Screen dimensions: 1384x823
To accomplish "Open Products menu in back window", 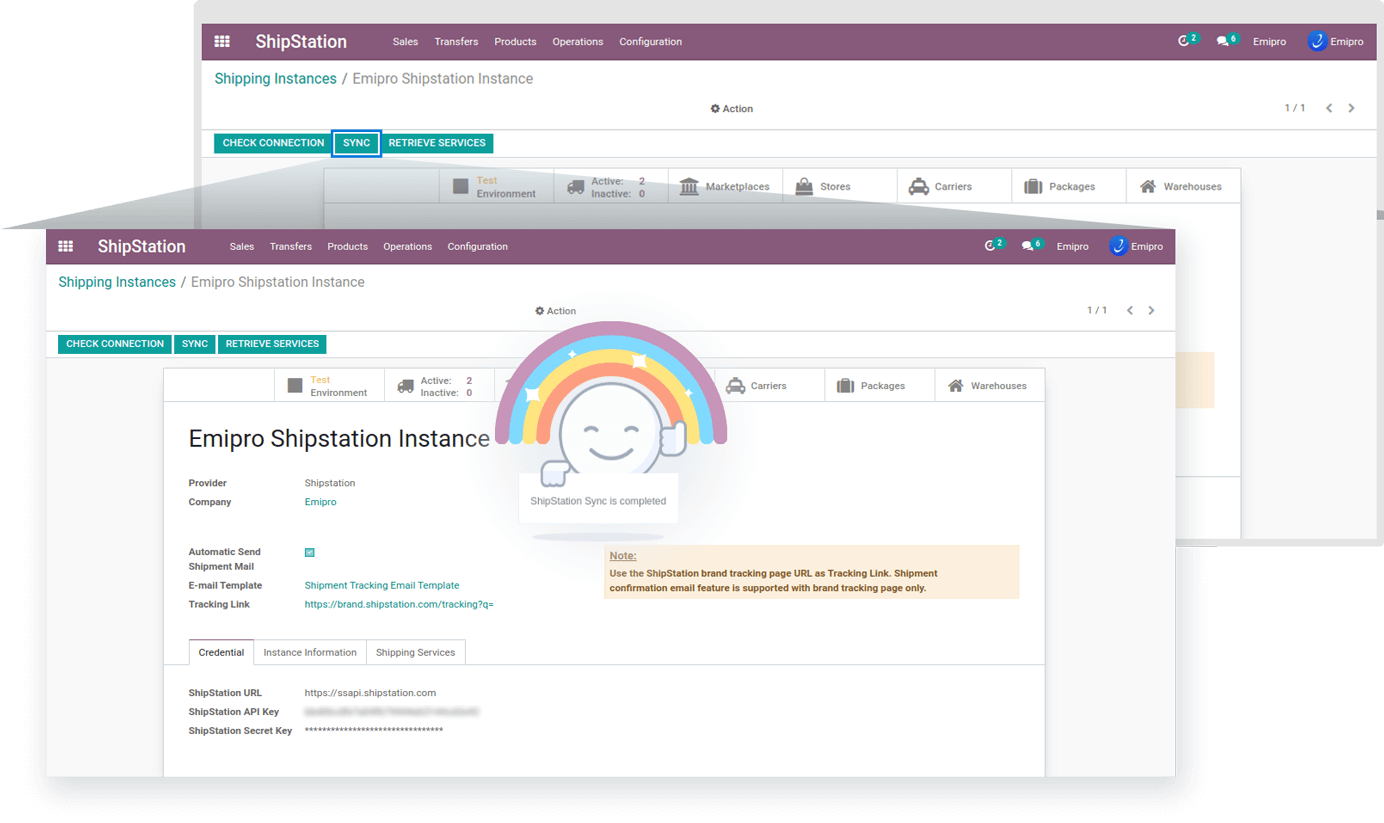I will click(516, 41).
